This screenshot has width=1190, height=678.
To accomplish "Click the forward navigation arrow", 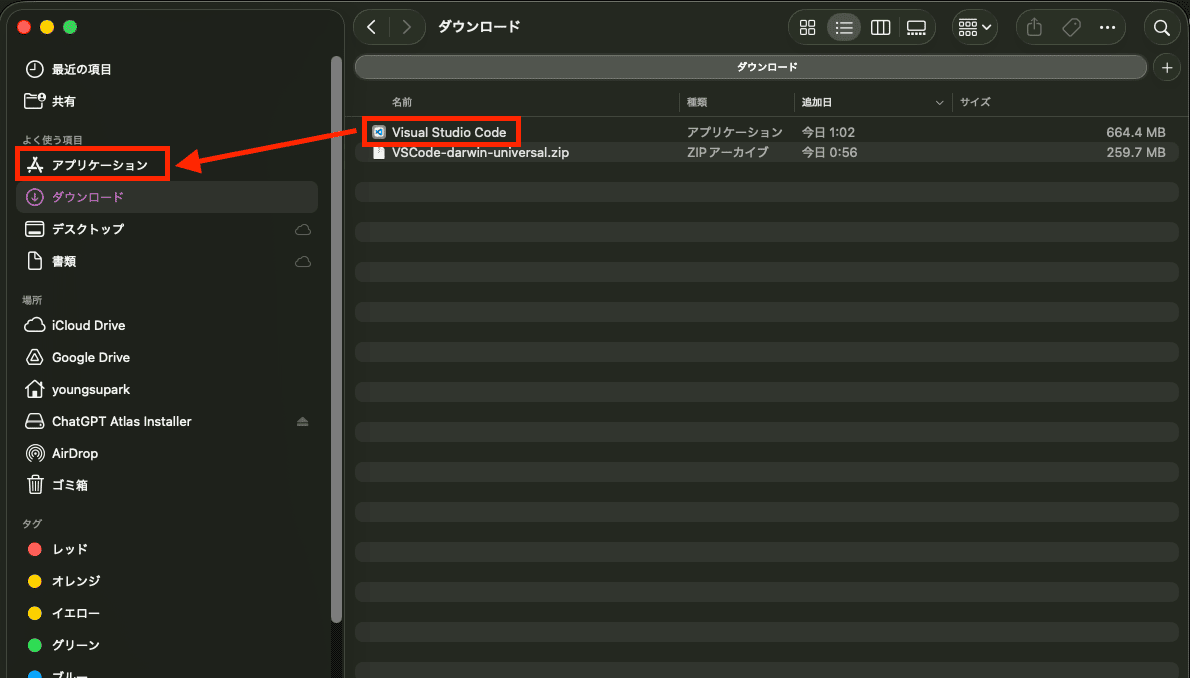I will (406, 28).
